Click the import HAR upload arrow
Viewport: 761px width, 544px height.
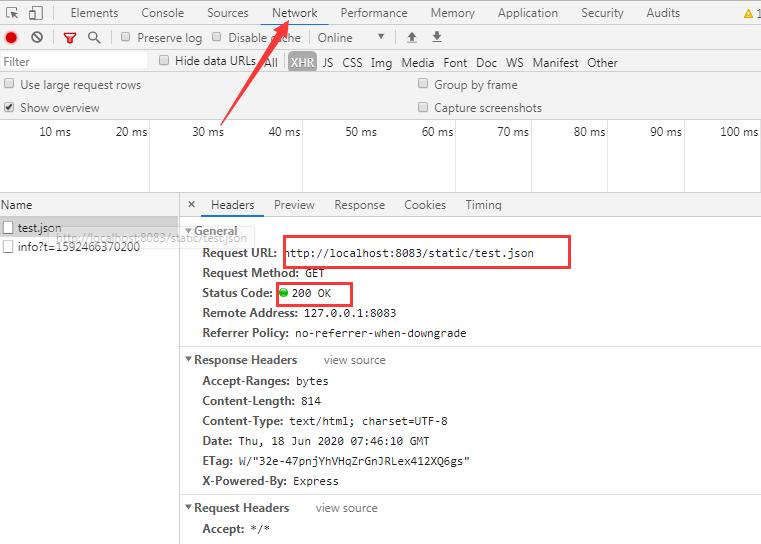click(412, 37)
